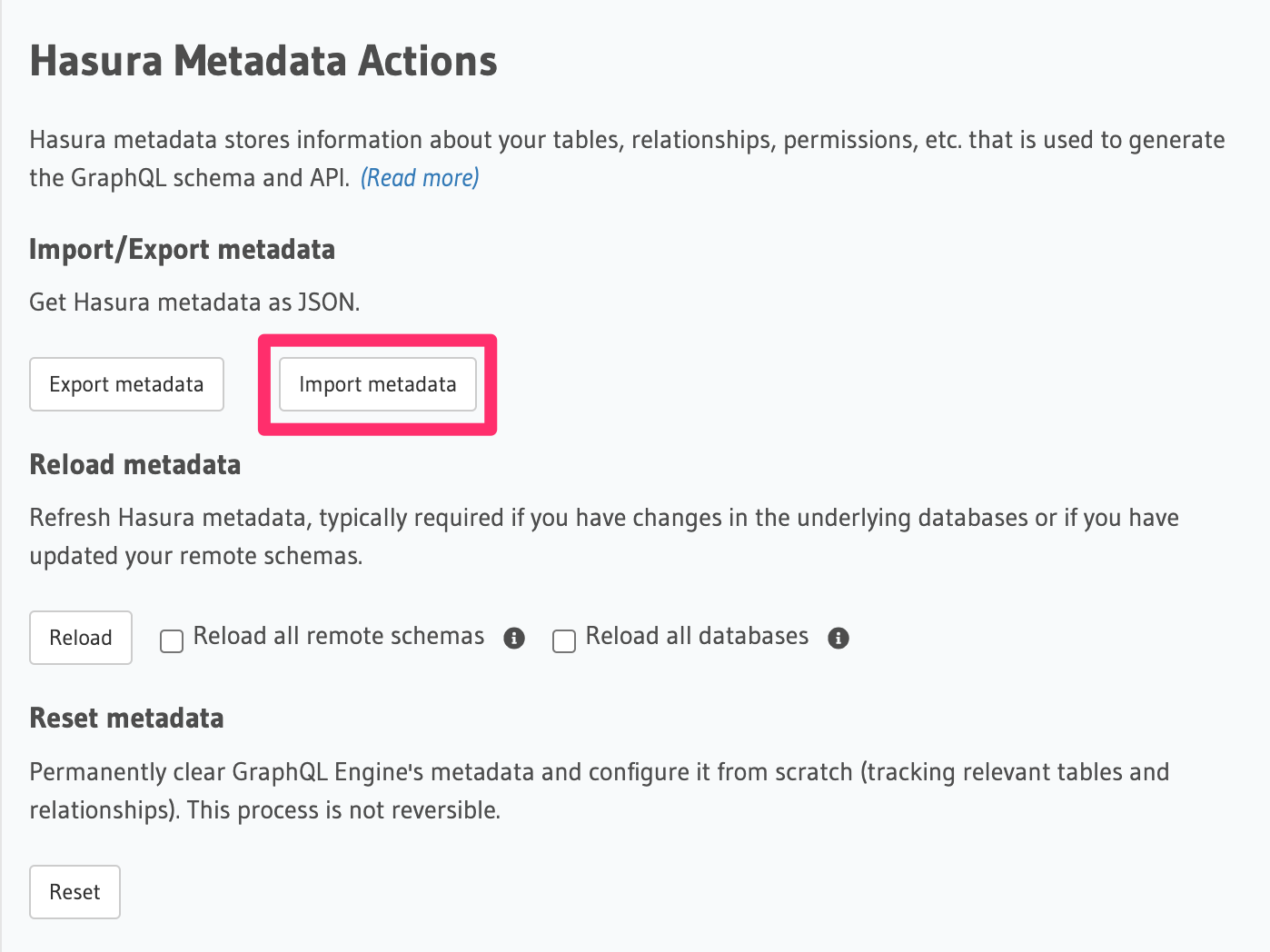Follow the GraphQL schema Read more hyperlink
This screenshot has width=1270, height=952.
[420, 177]
